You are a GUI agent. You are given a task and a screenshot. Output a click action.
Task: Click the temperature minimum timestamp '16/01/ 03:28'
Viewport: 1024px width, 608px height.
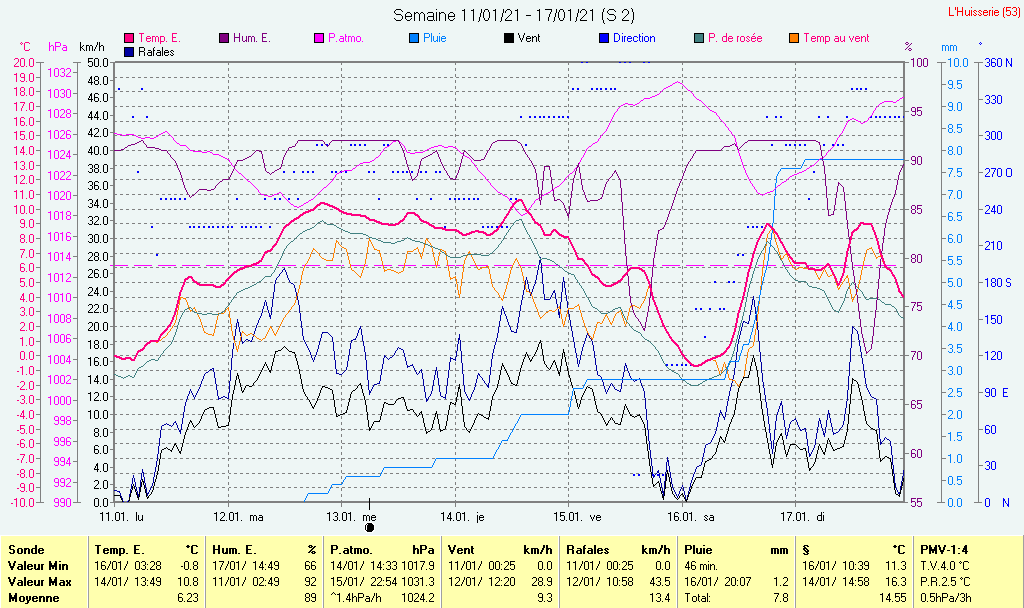pyautogui.click(x=128, y=566)
